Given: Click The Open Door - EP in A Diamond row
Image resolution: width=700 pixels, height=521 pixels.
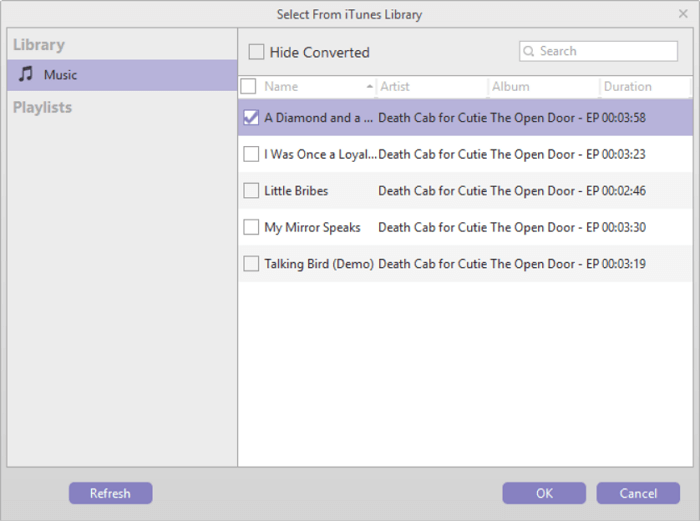Looking at the screenshot, I should click(x=545, y=118).
